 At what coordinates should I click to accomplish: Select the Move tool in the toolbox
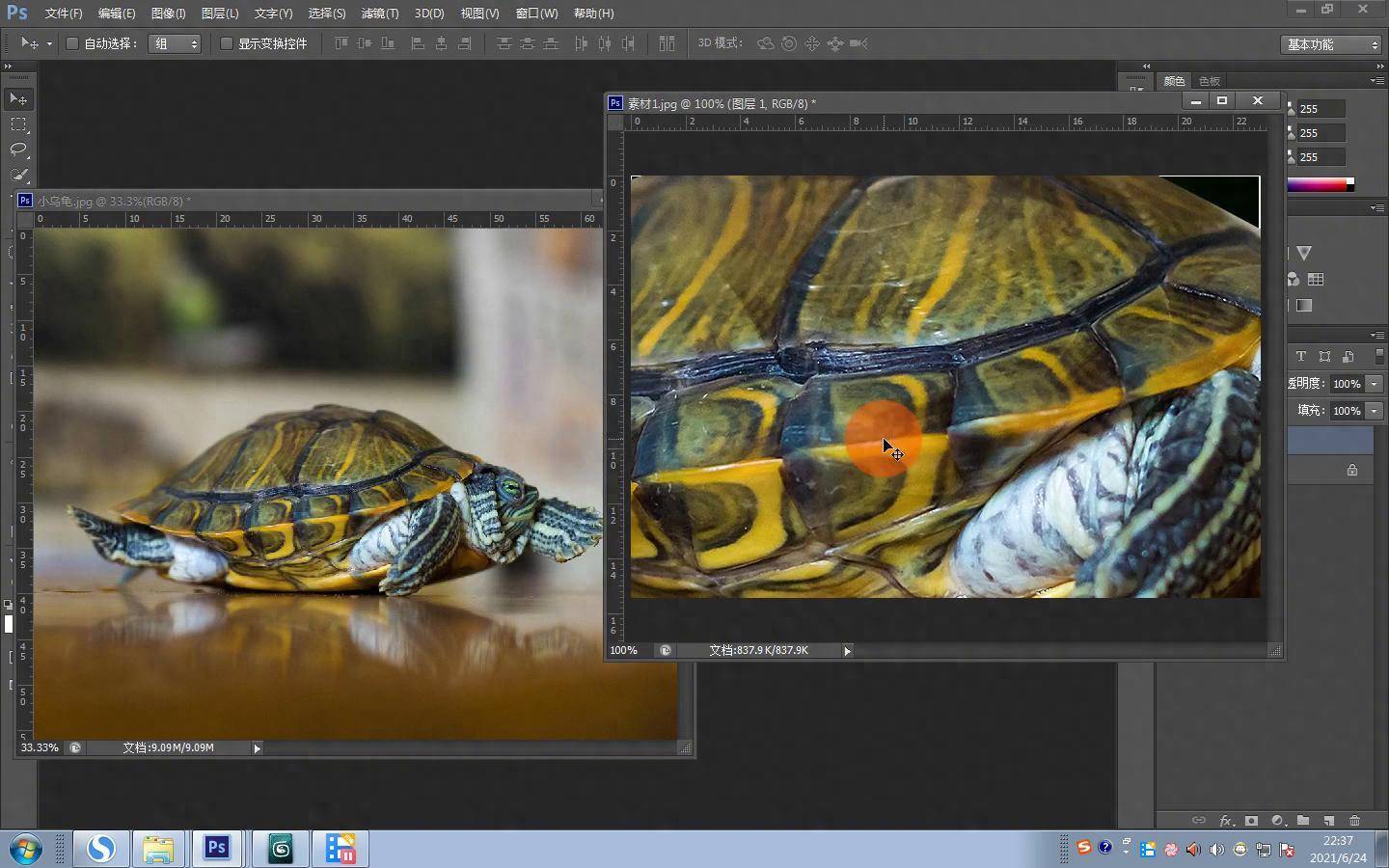pyautogui.click(x=18, y=99)
